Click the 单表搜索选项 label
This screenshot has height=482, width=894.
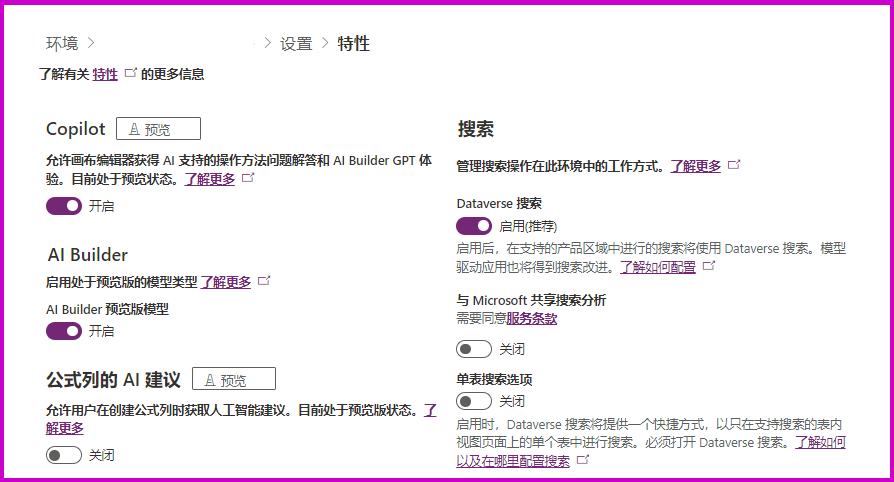pos(494,379)
